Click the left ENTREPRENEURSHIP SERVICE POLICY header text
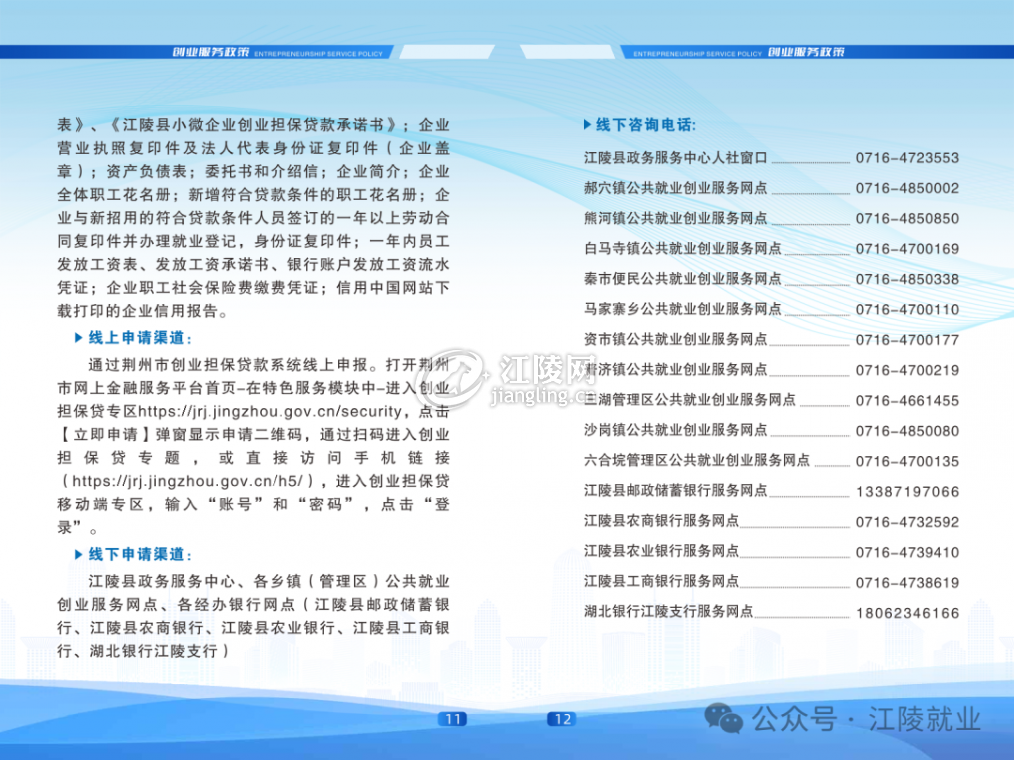Image resolution: width=1014 pixels, height=760 pixels. coord(318,54)
